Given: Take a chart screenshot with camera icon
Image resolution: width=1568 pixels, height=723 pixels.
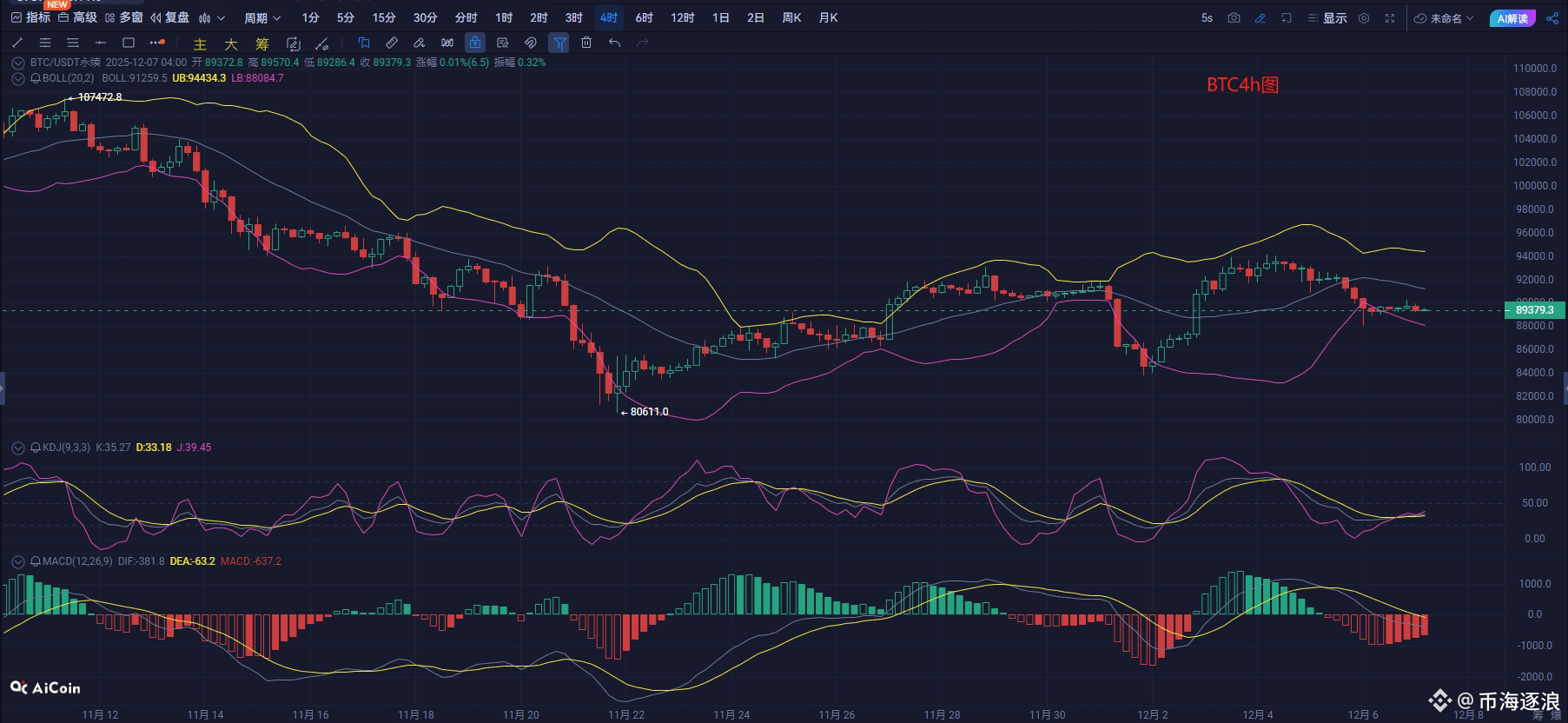Looking at the screenshot, I should tap(1234, 18).
